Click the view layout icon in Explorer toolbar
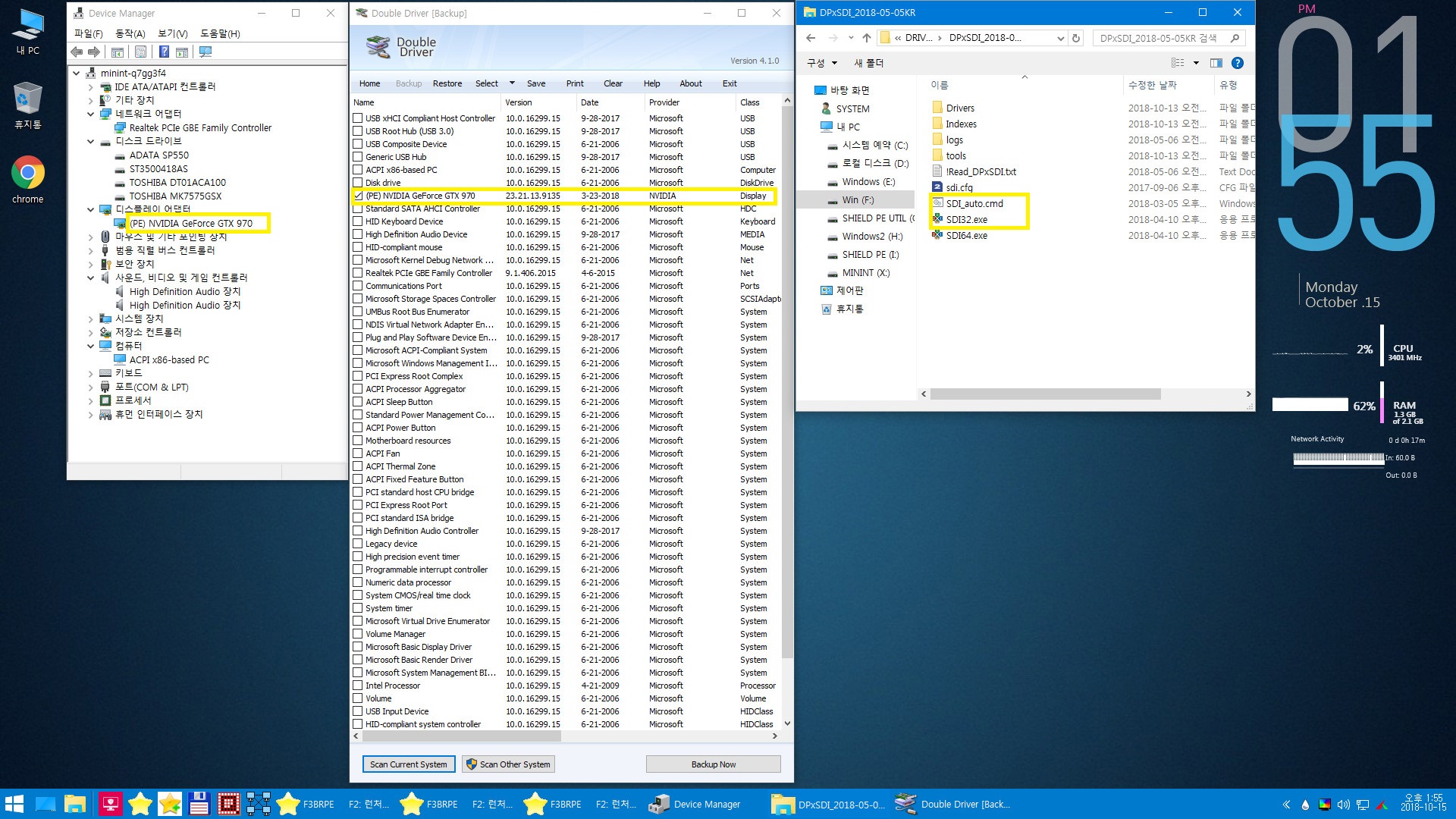The height and width of the screenshot is (819, 1456). click(x=1178, y=63)
